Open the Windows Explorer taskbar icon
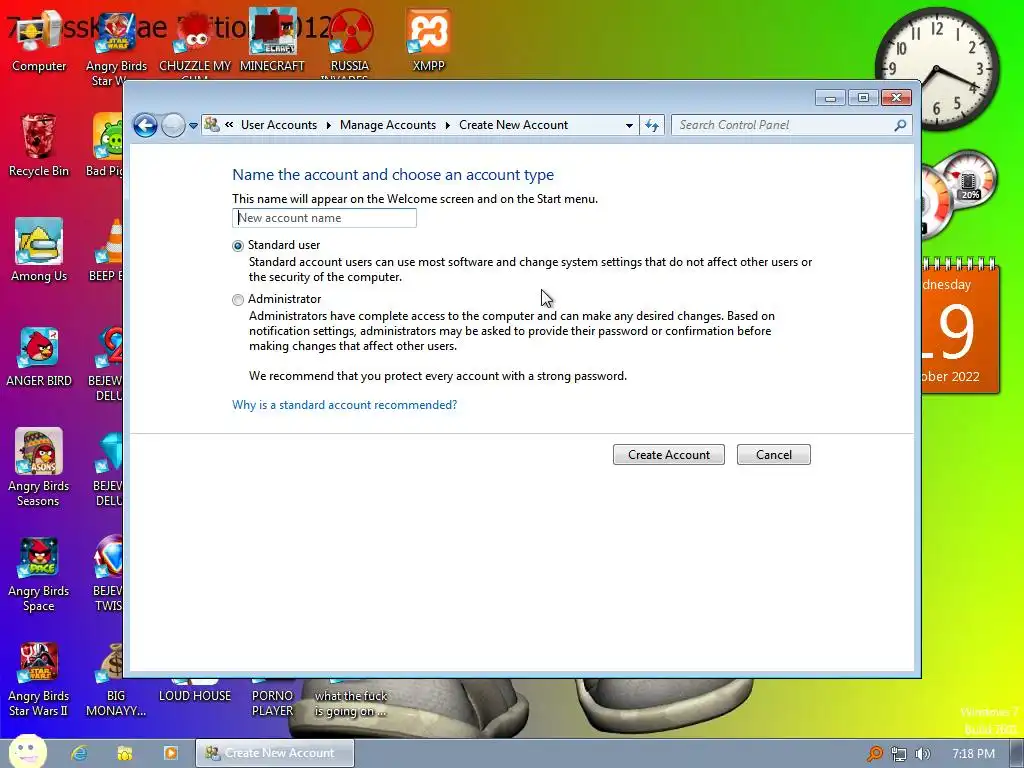The width and height of the screenshot is (1024, 768). pos(125,753)
